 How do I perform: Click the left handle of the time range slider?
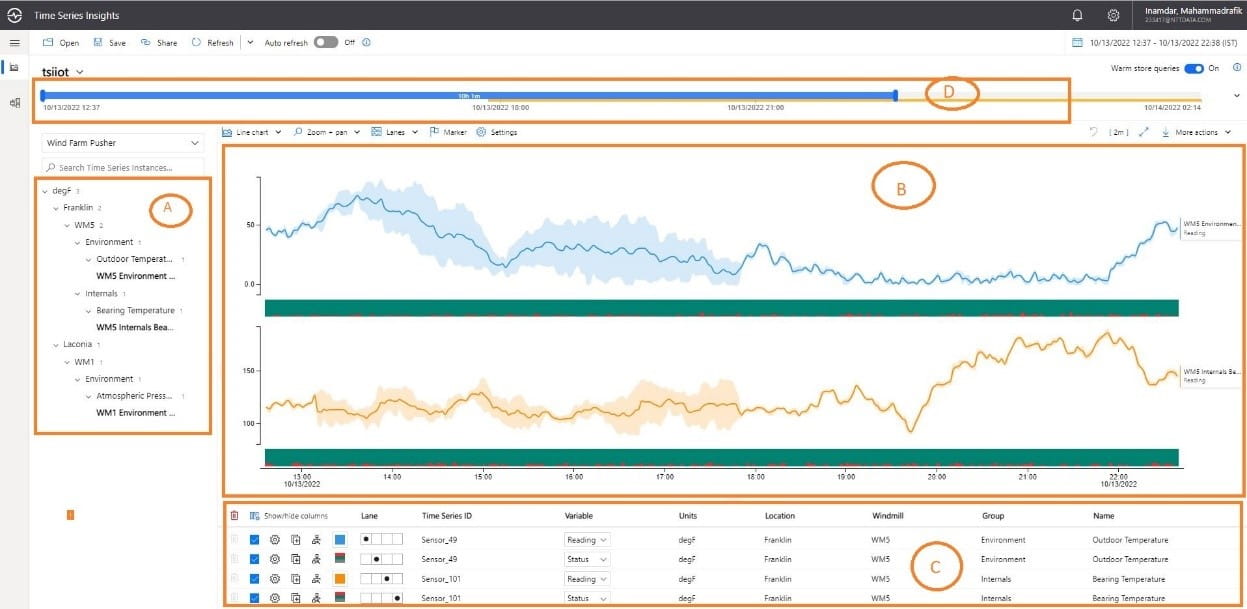(x=42, y=95)
